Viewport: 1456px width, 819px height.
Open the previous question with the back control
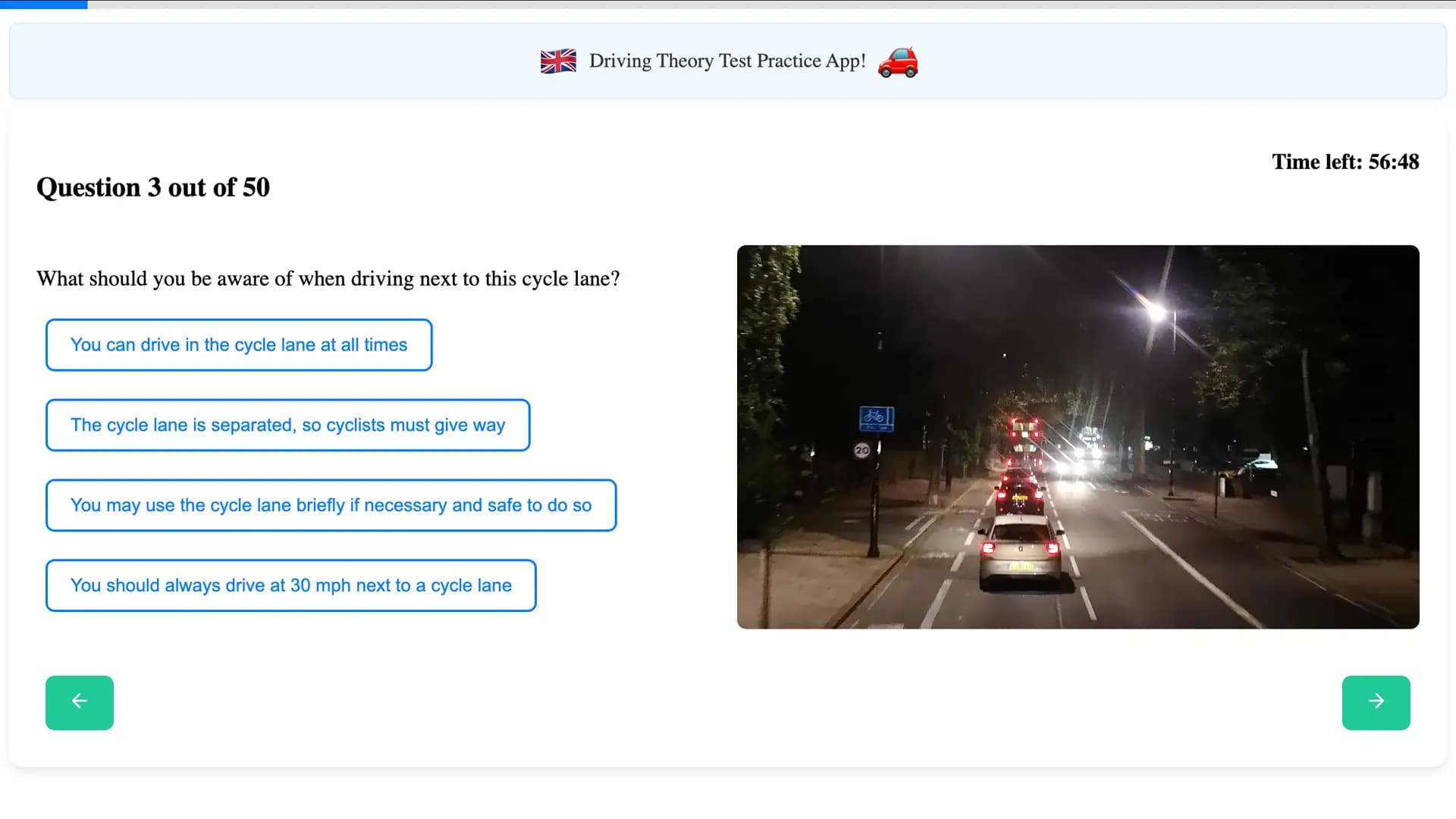point(79,702)
